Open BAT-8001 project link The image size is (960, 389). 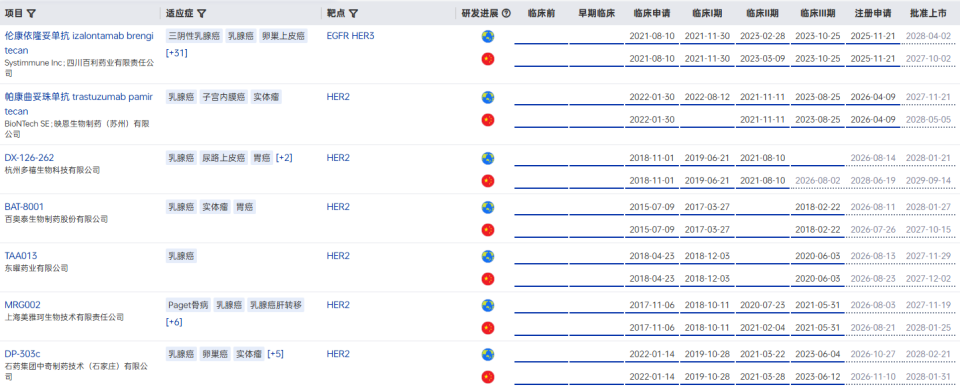pyautogui.click(x=24, y=207)
